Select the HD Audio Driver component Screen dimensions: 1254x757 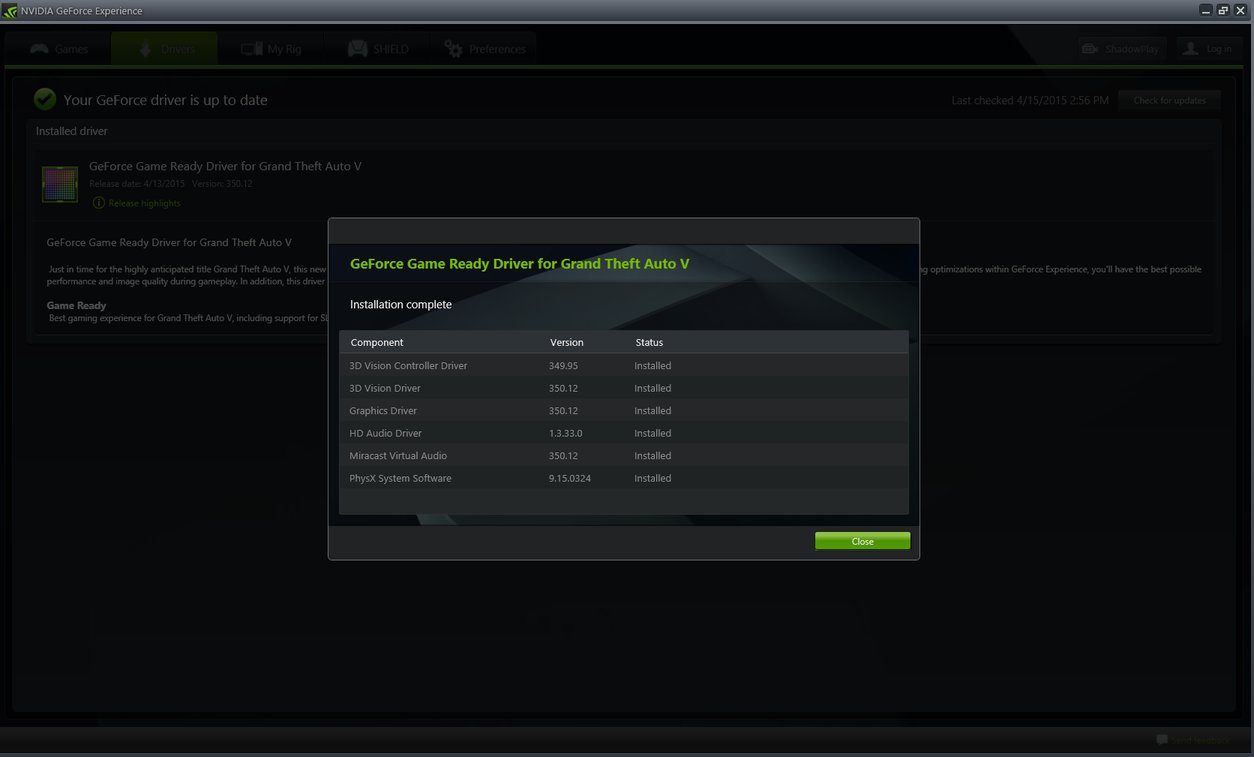coord(386,433)
